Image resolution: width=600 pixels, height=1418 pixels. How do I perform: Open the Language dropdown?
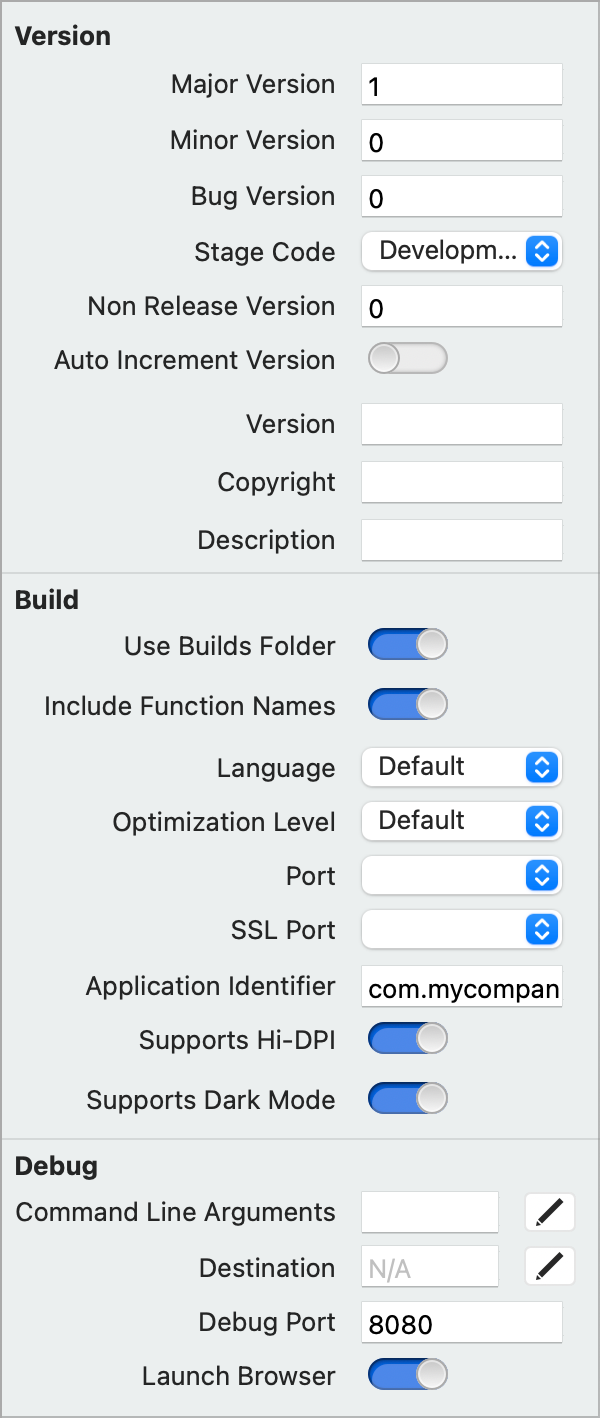click(x=461, y=767)
